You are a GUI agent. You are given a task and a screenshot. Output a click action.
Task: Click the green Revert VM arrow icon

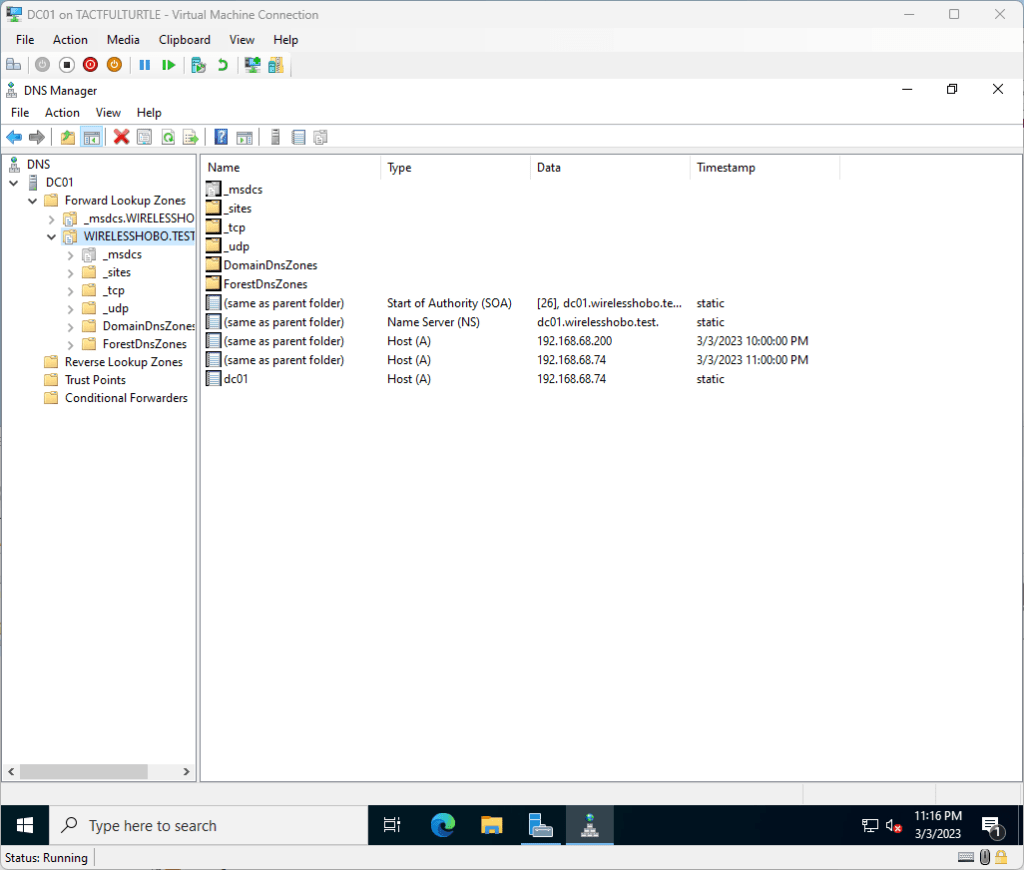222,65
